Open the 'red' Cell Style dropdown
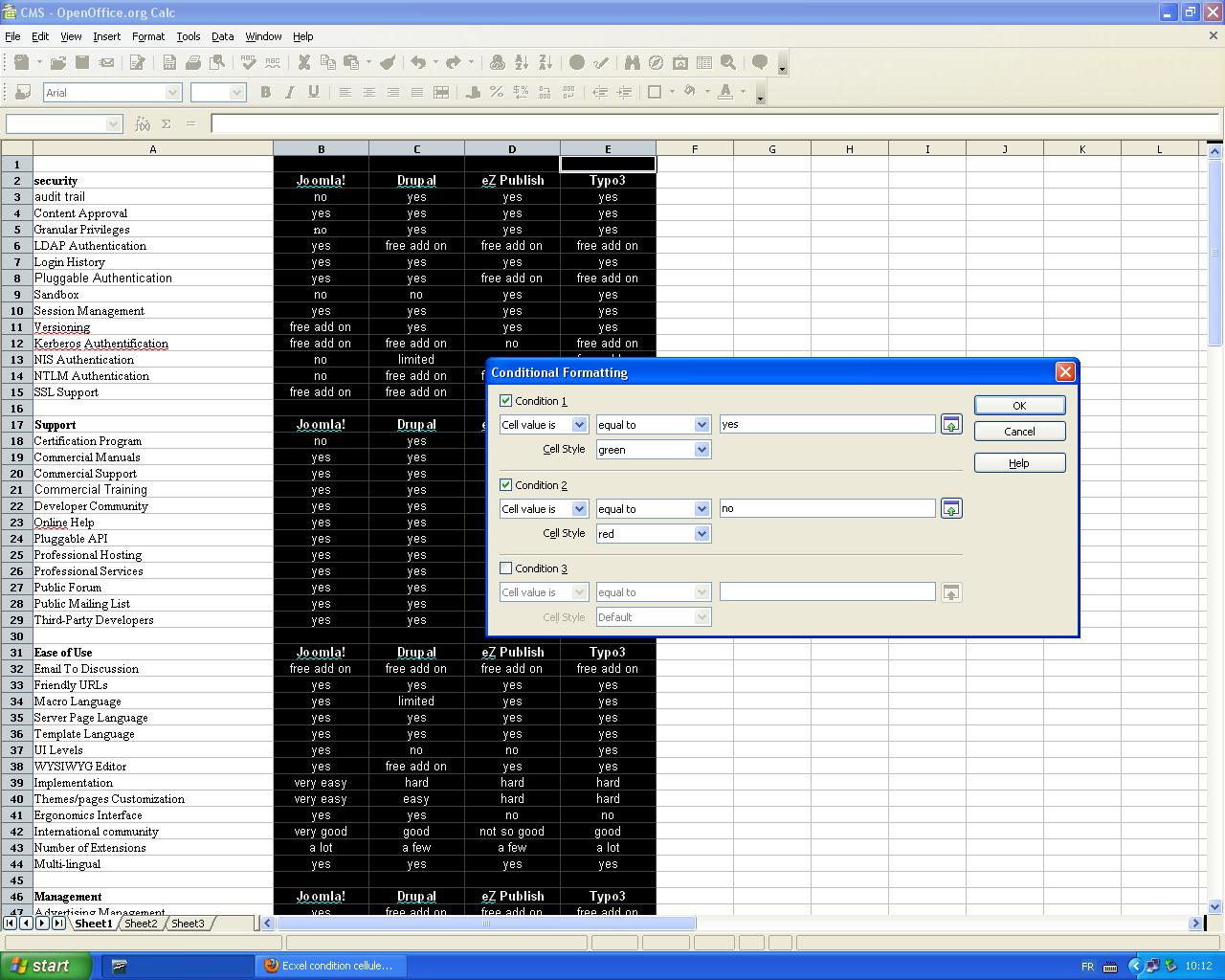This screenshot has height=980, width=1225. (x=702, y=534)
